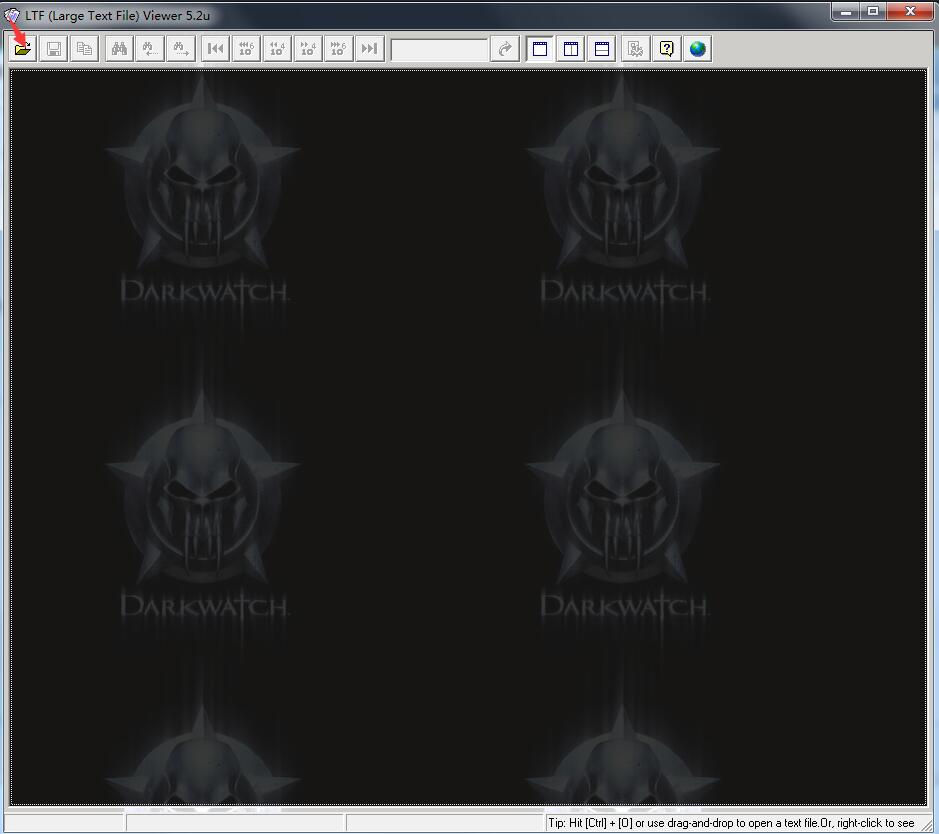Jump to the start of file
The height and width of the screenshot is (834, 939).
click(x=216, y=48)
